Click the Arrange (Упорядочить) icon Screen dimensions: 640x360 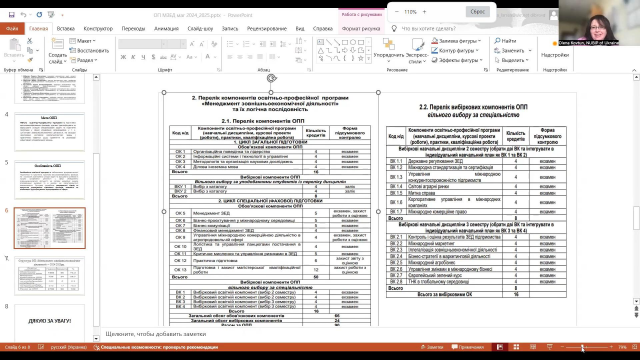(389, 44)
